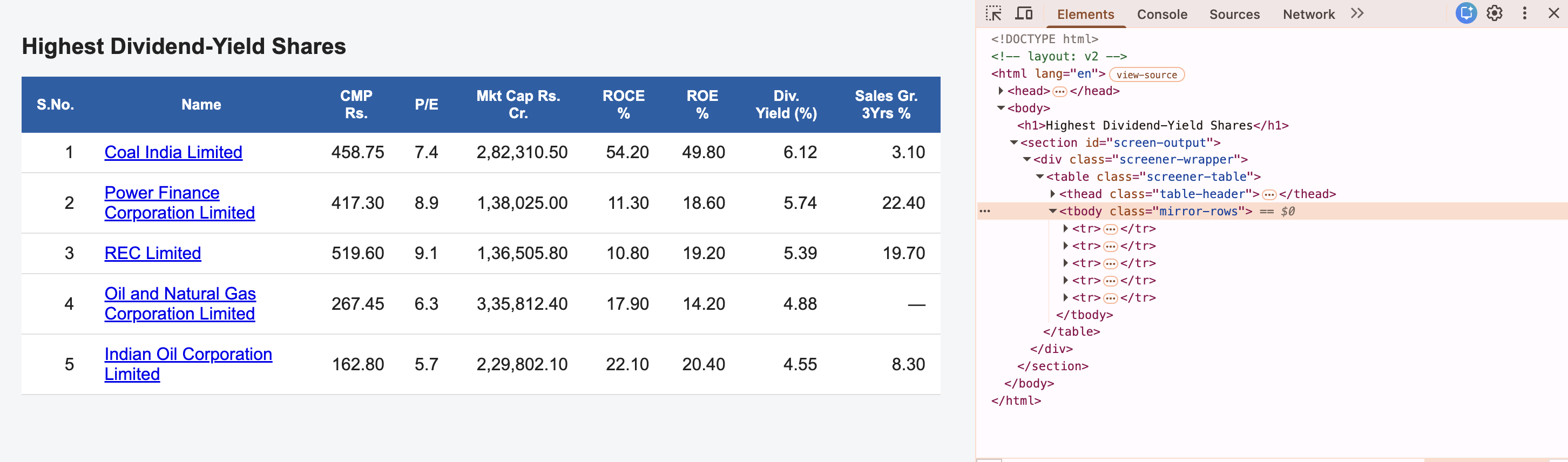This screenshot has height=462, width=1568.
Task: Click the Sales Gr. 3Yrs % header
Action: [x=886, y=105]
